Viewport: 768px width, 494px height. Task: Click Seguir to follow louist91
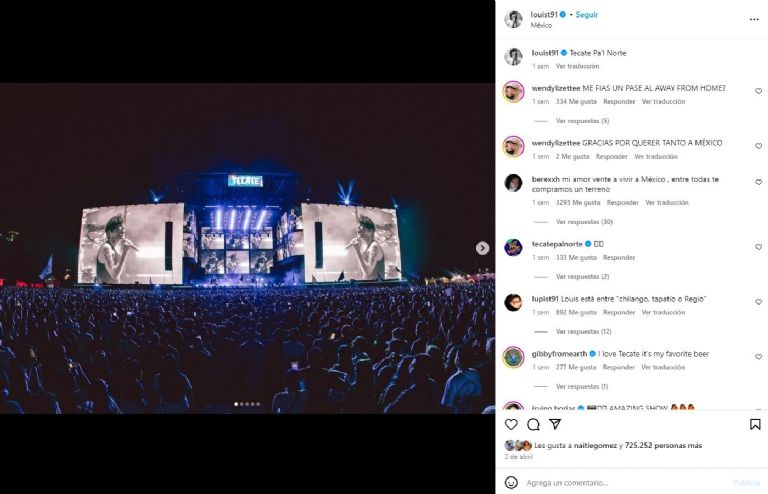tap(586, 15)
